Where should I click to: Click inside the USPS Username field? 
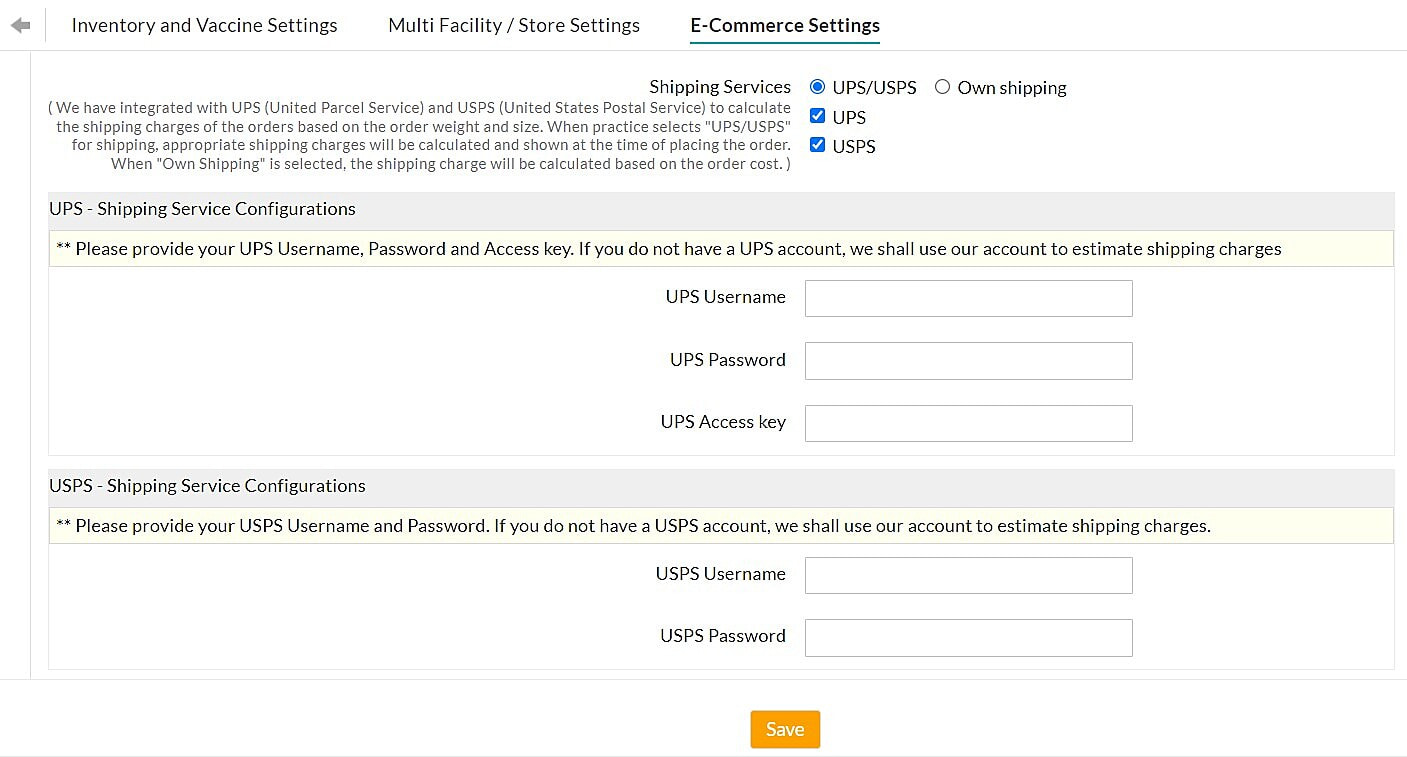[x=967, y=574]
